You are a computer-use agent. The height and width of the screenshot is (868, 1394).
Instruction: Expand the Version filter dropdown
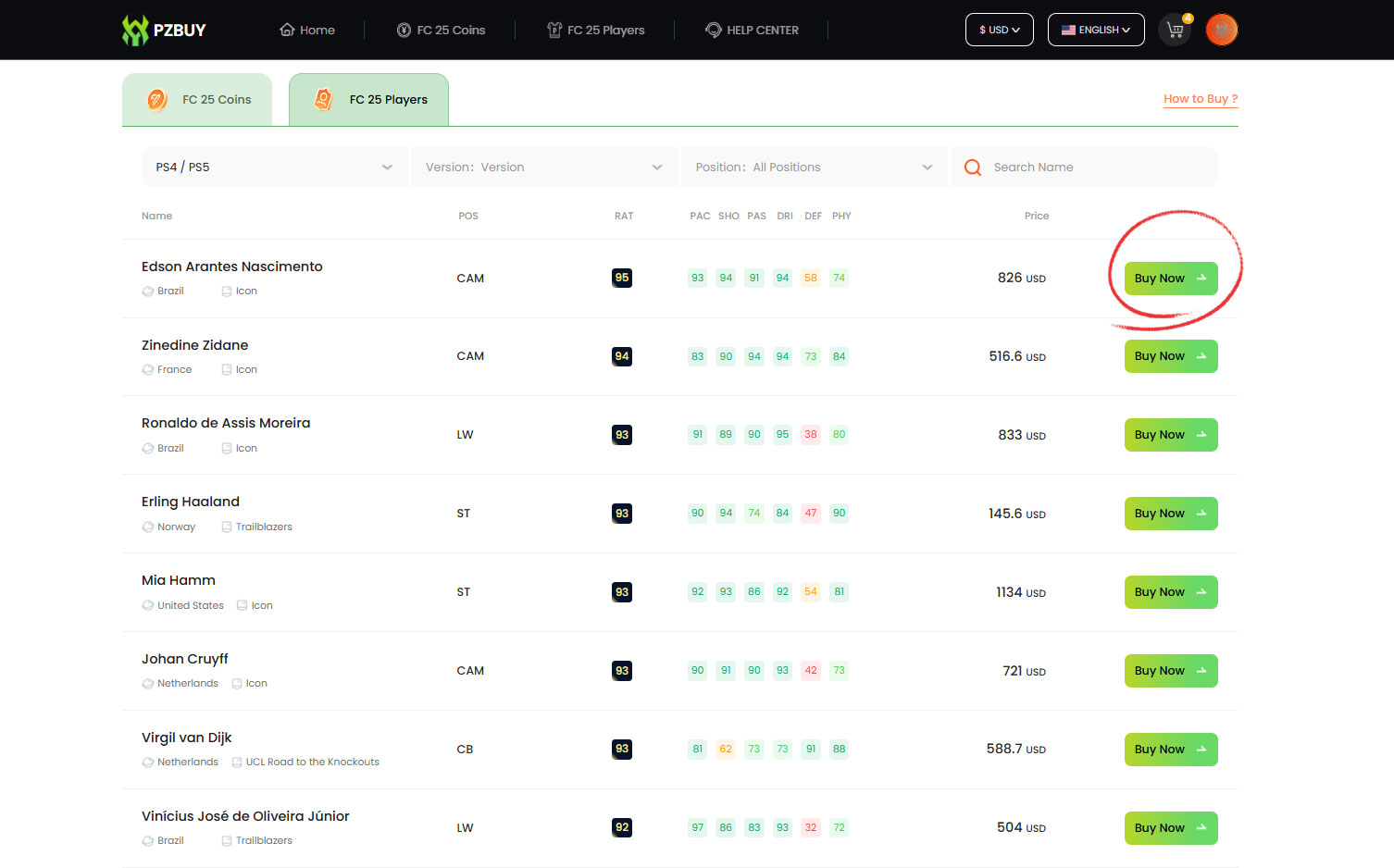(544, 167)
